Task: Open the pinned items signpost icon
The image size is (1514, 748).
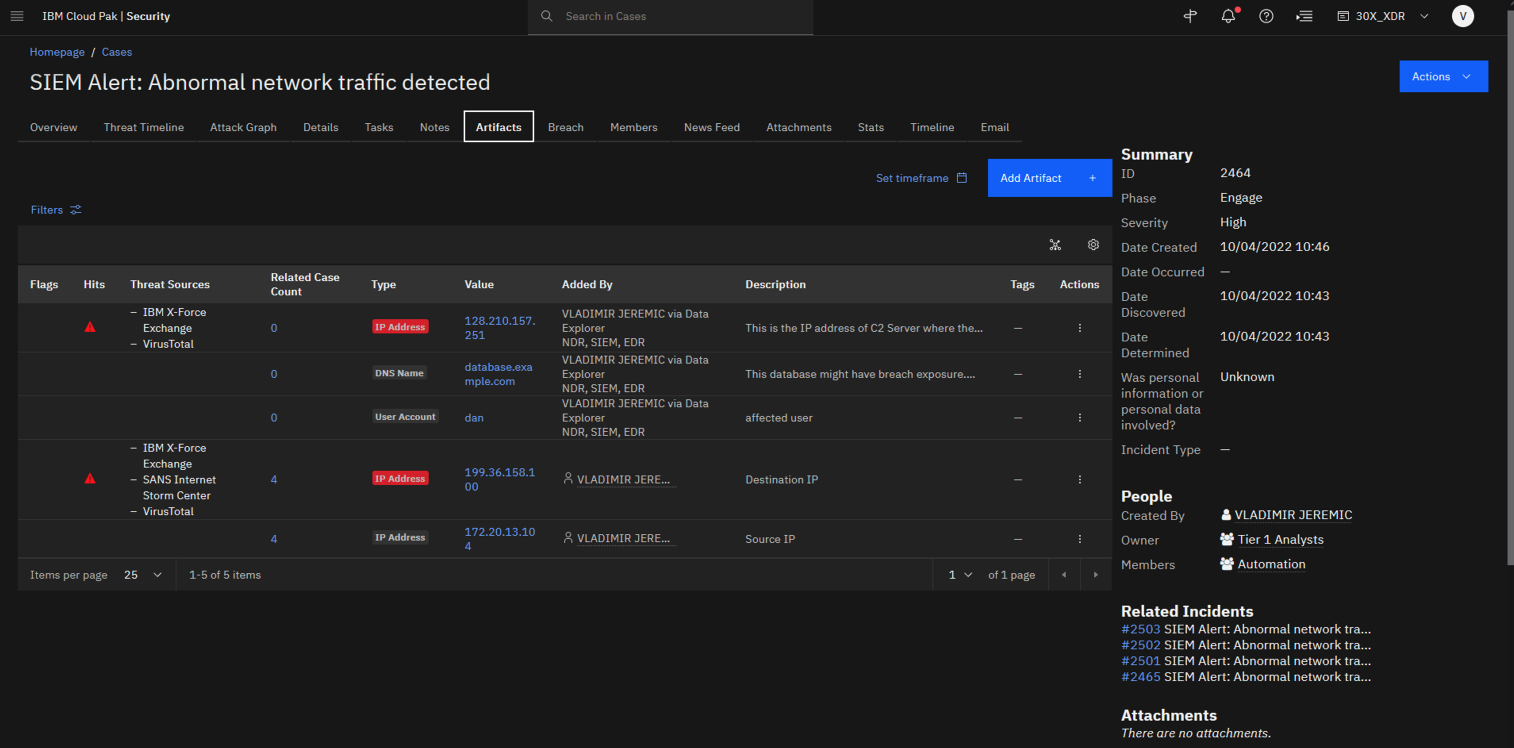Action: (x=1190, y=16)
